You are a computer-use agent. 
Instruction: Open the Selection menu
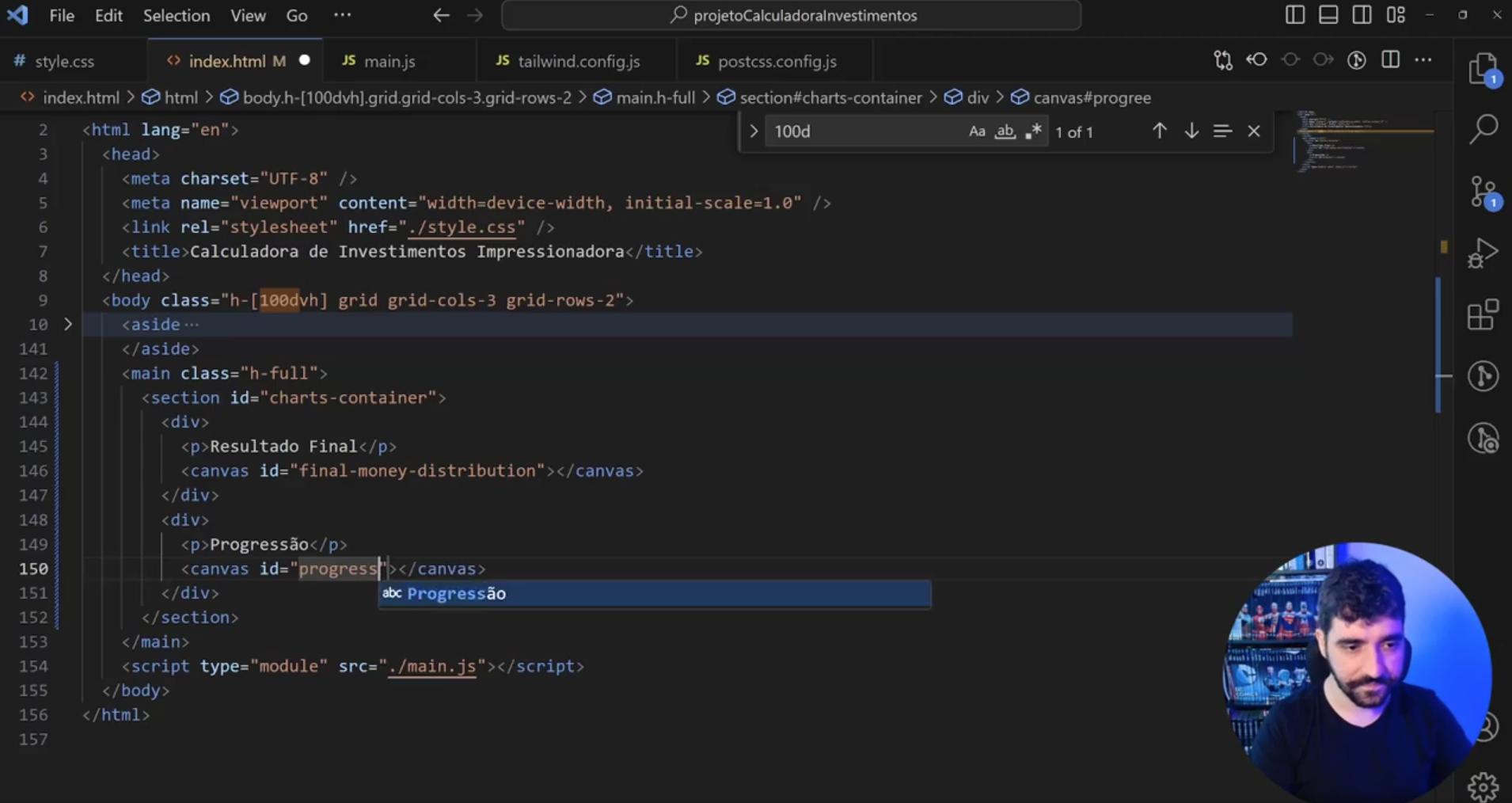[x=176, y=15]
